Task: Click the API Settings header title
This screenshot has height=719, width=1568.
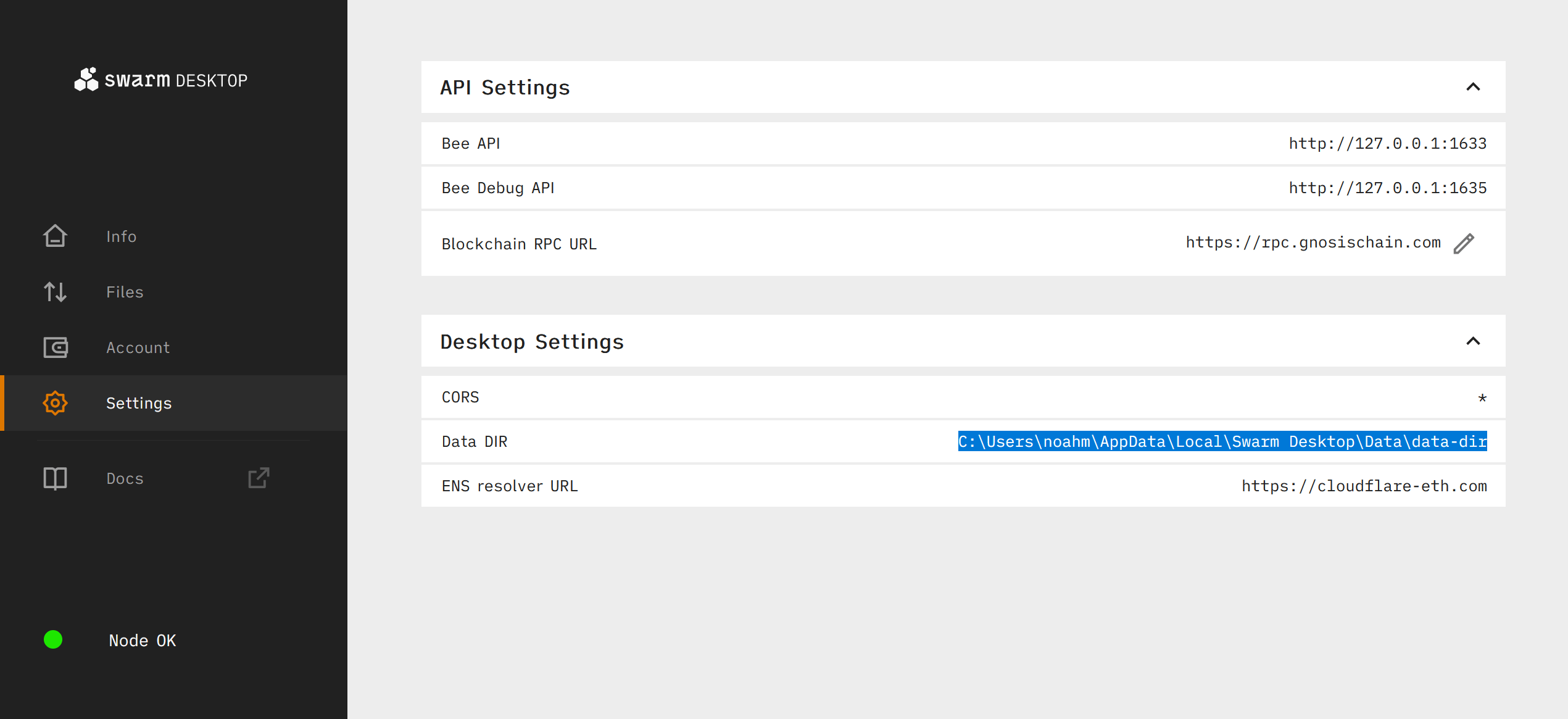Action: pos(505,88)
